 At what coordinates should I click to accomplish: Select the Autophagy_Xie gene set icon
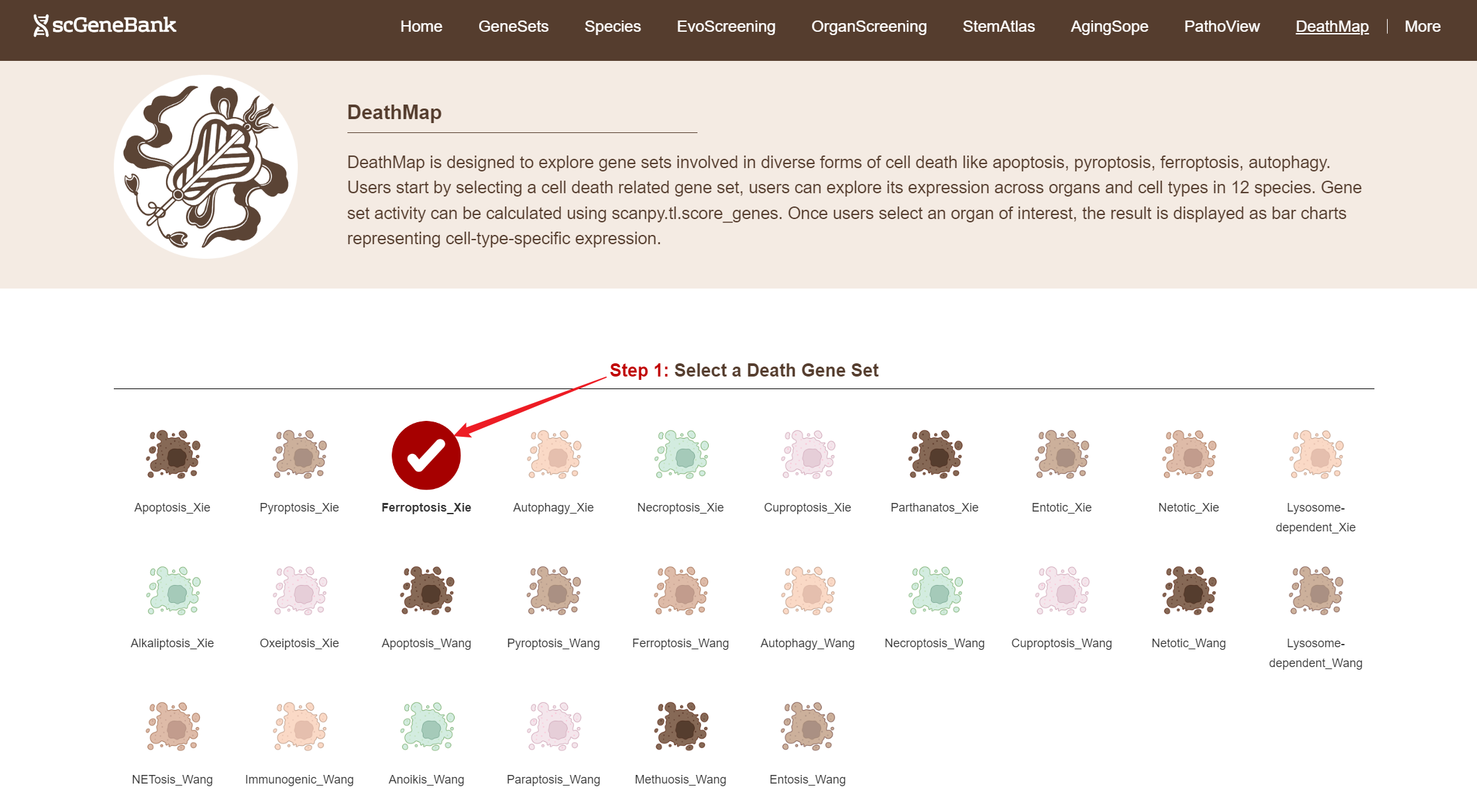[554, 455]
